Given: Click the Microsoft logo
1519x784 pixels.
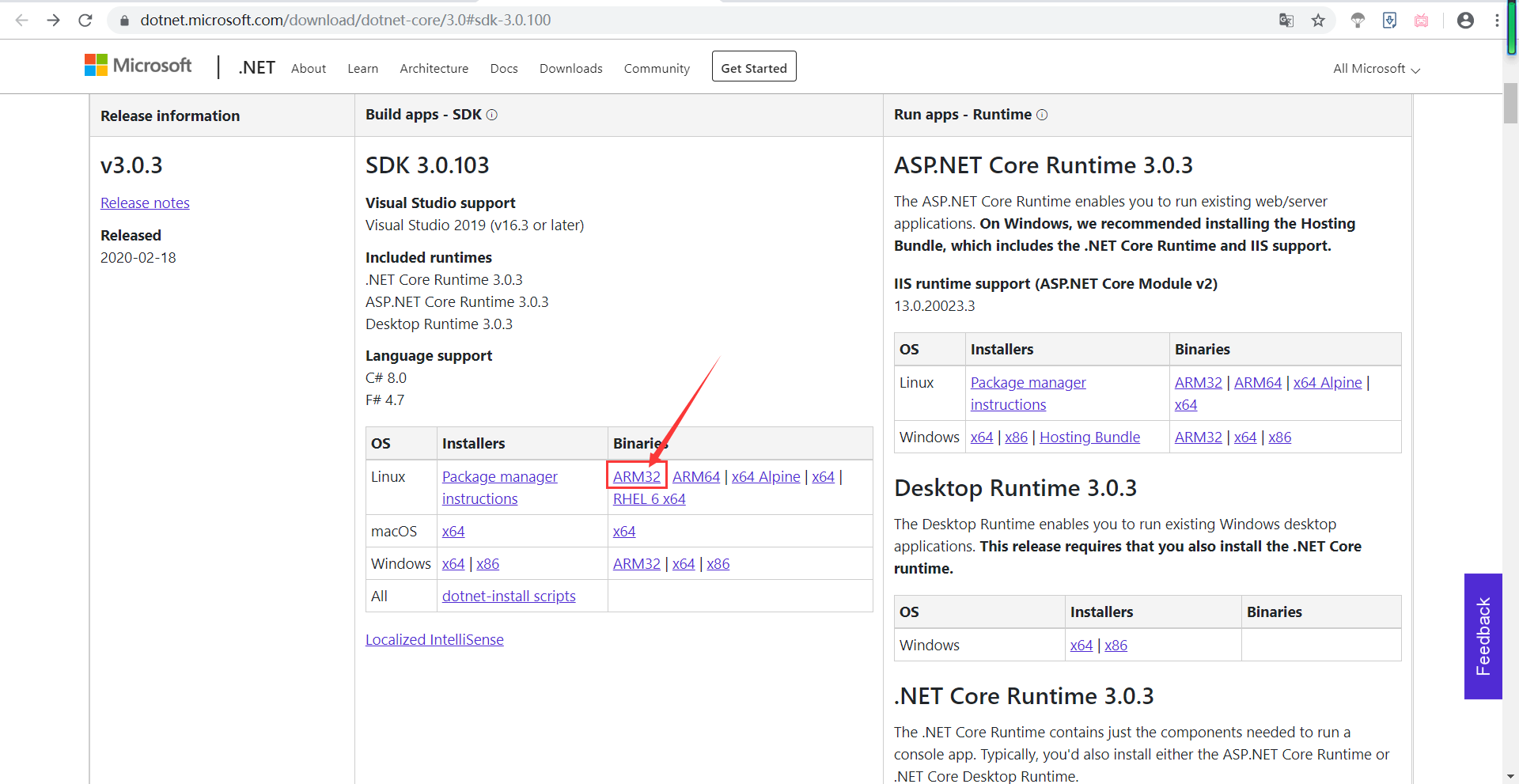Looking at the screenshot, I should coord(138,65).
